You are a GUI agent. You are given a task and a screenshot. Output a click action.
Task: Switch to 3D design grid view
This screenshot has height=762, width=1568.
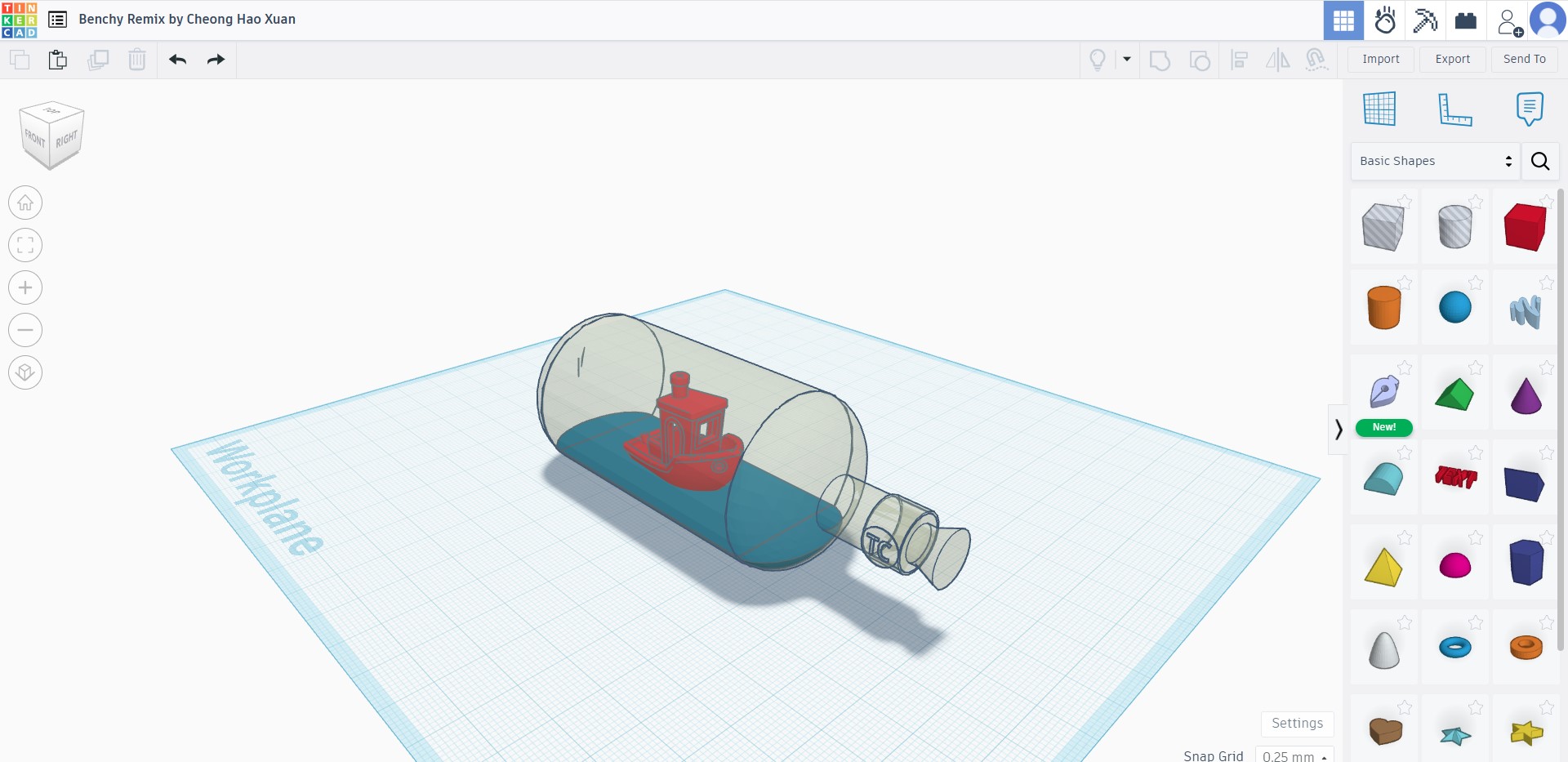[1343, 20]
